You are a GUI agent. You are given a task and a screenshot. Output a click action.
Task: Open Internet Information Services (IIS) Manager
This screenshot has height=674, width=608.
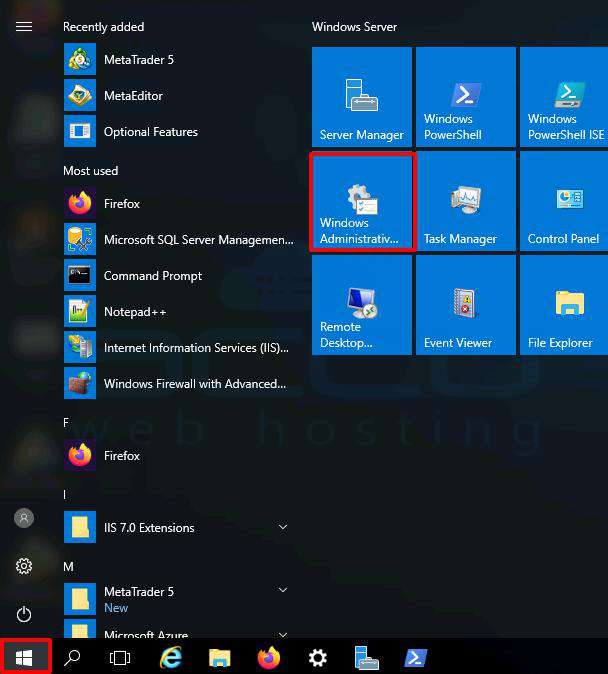176,347
